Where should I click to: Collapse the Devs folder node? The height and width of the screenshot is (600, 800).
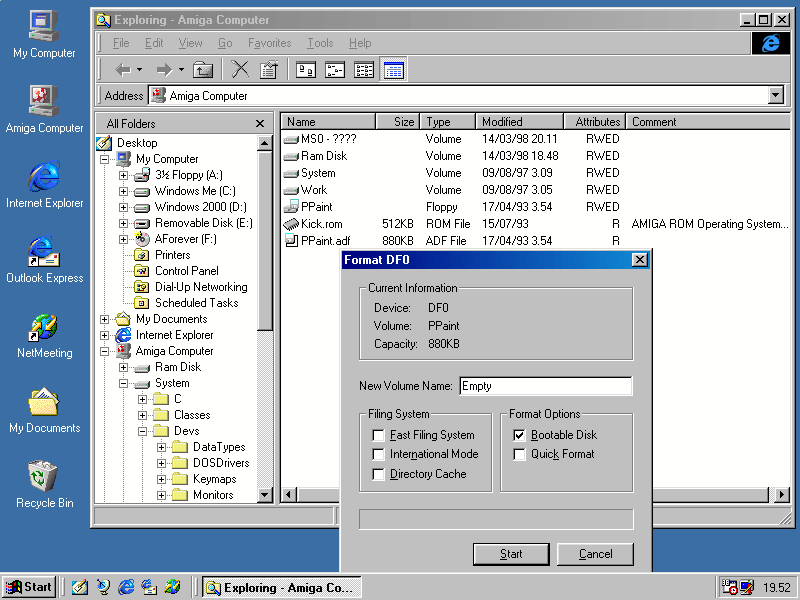pyautogui.click(x=142, y=431)
